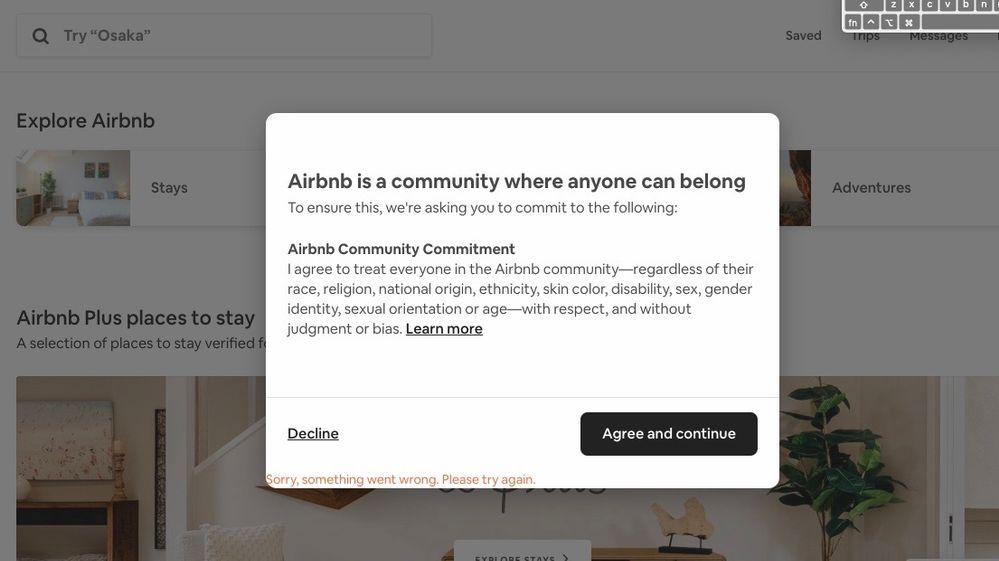
Task: Focus the Try "Osaka" search field
Action: point(224,36)
